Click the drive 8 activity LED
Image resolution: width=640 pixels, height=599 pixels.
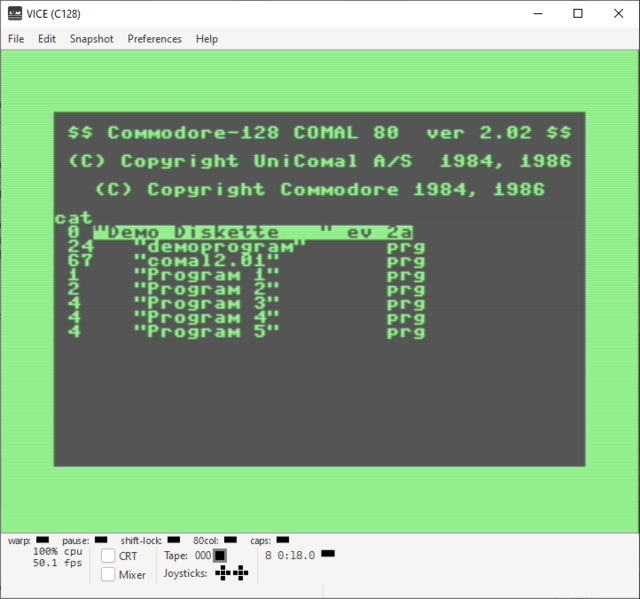(328, 554)
